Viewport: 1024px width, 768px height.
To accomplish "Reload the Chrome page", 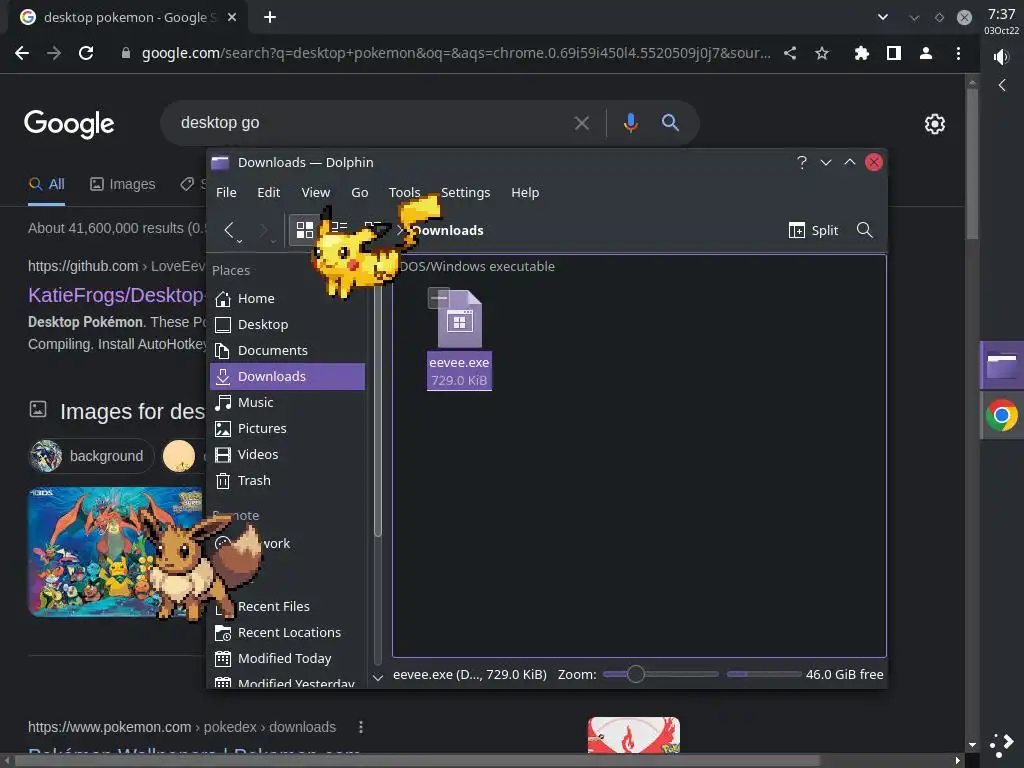I will (86, 53).
